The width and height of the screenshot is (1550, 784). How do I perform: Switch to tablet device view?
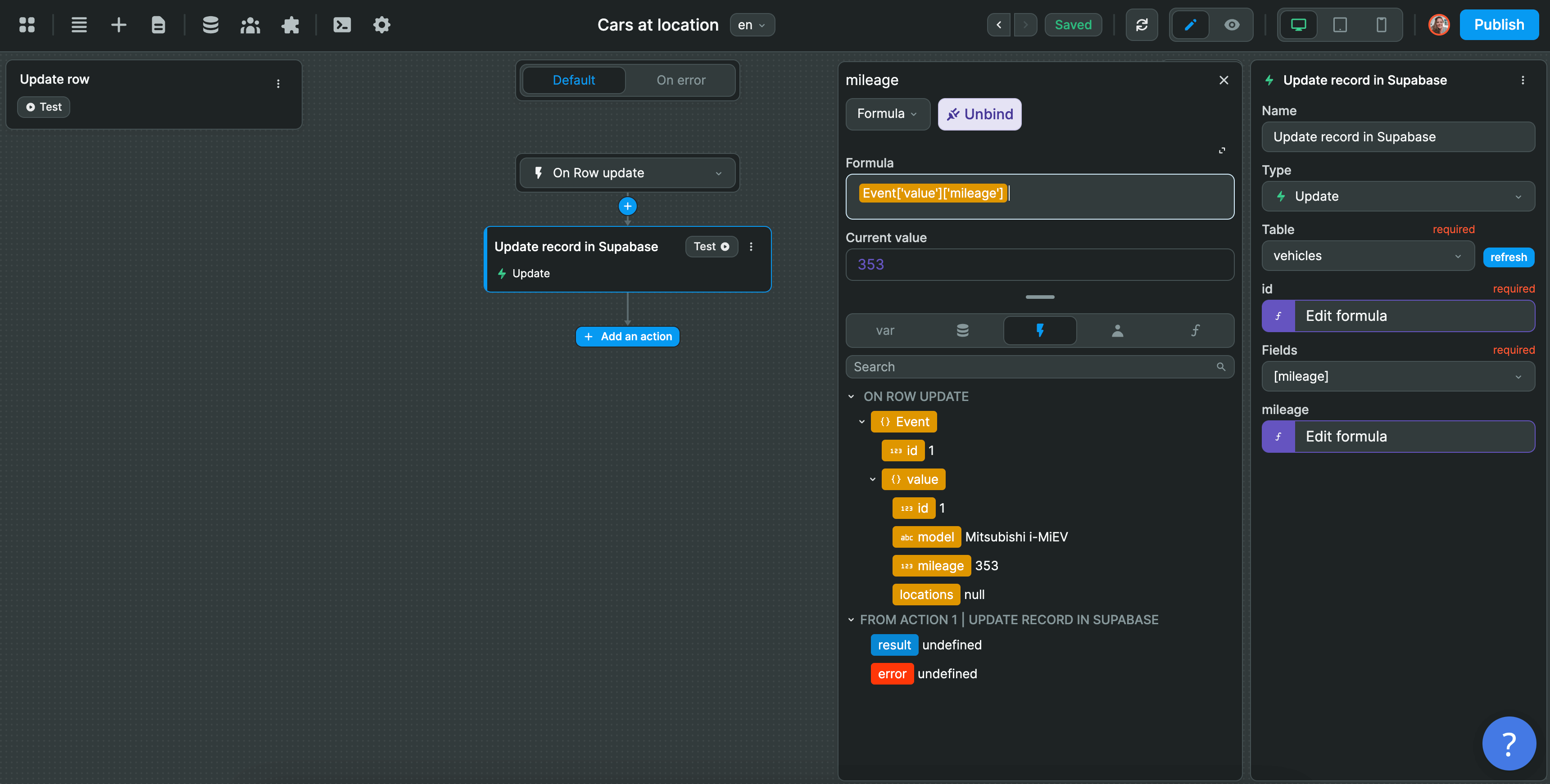1339,25
